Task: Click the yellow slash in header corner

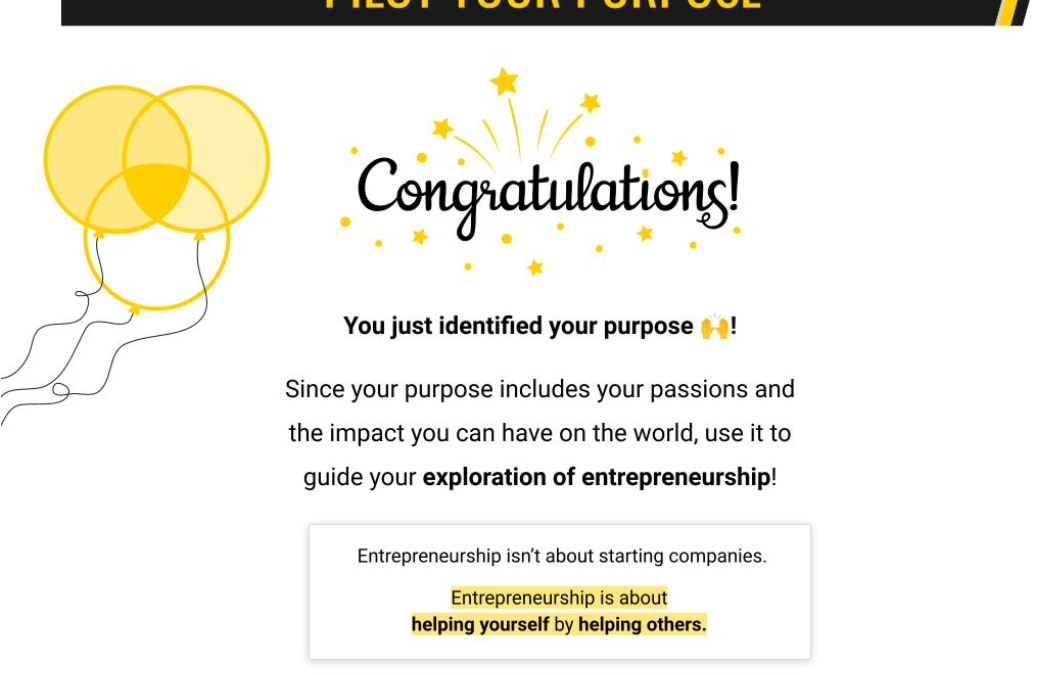Action: pos(1012,11)
